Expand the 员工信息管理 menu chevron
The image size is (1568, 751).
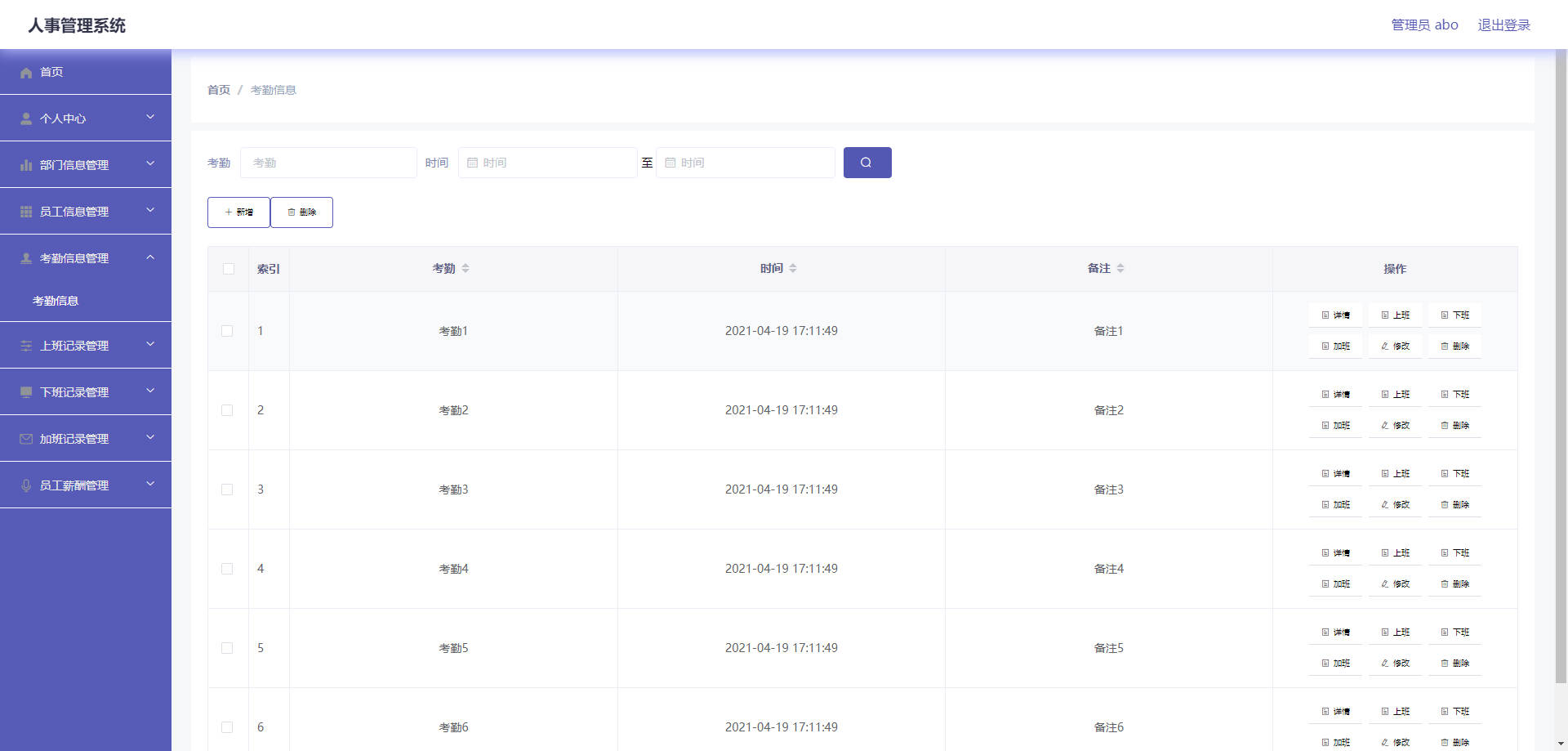[x=150, y=211]
